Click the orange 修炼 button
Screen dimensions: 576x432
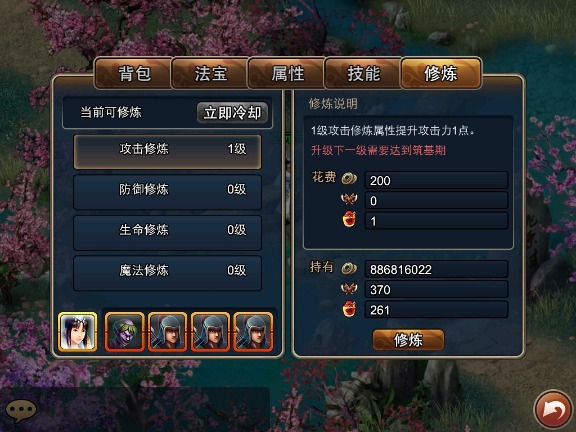pos(408,339)
